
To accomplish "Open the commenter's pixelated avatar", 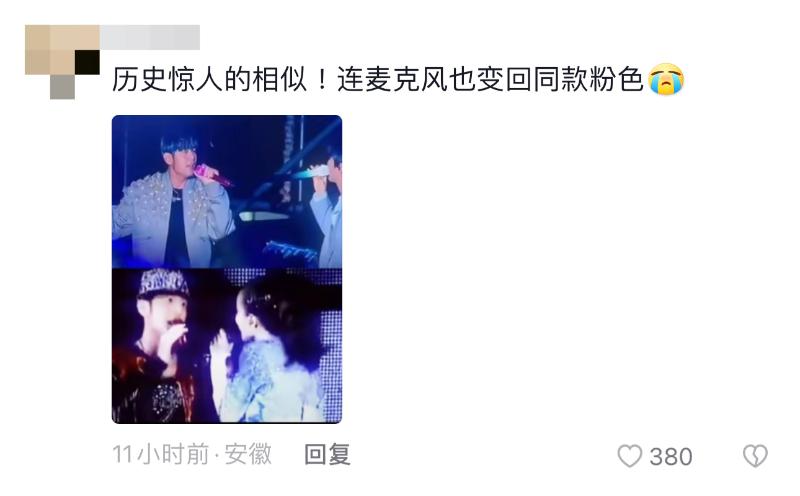I will tap(62, 61).
